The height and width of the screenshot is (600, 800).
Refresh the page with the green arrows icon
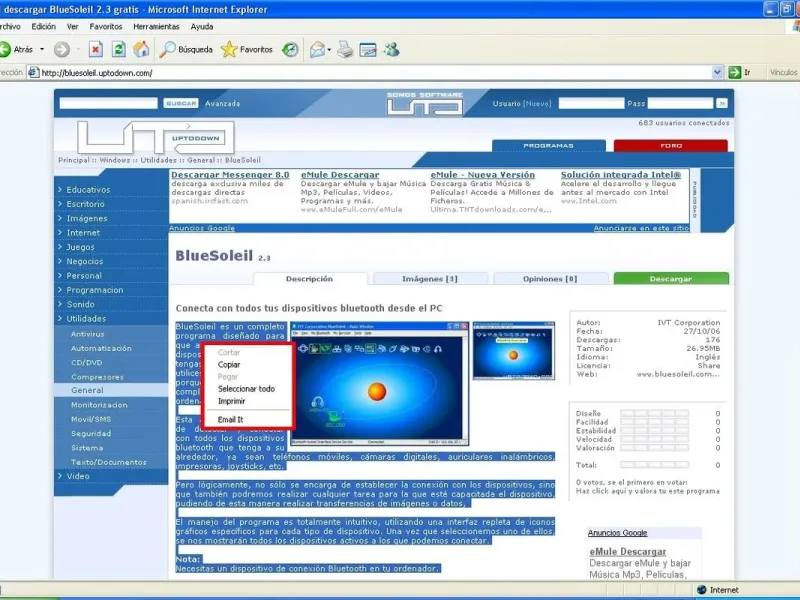click(118, 49)
